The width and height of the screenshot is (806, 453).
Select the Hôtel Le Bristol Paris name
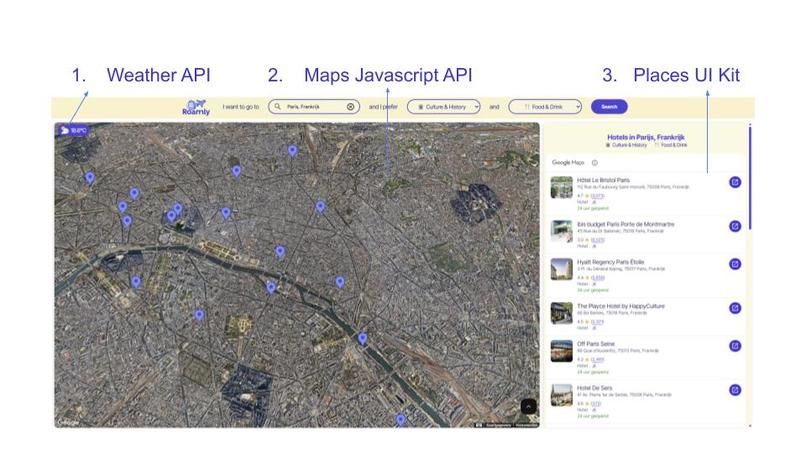[603, 180]
